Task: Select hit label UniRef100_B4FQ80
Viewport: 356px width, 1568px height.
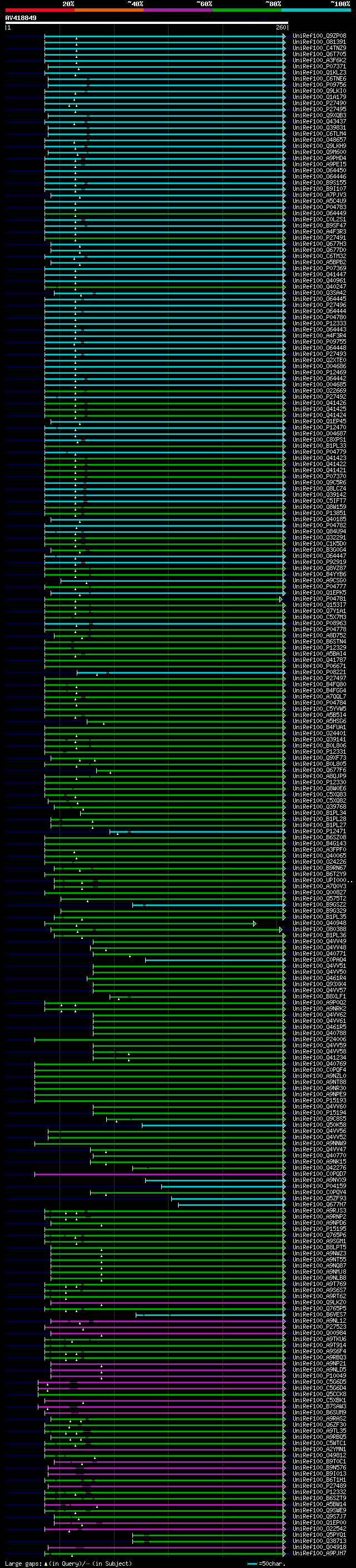Action: [x=319, y=685]
